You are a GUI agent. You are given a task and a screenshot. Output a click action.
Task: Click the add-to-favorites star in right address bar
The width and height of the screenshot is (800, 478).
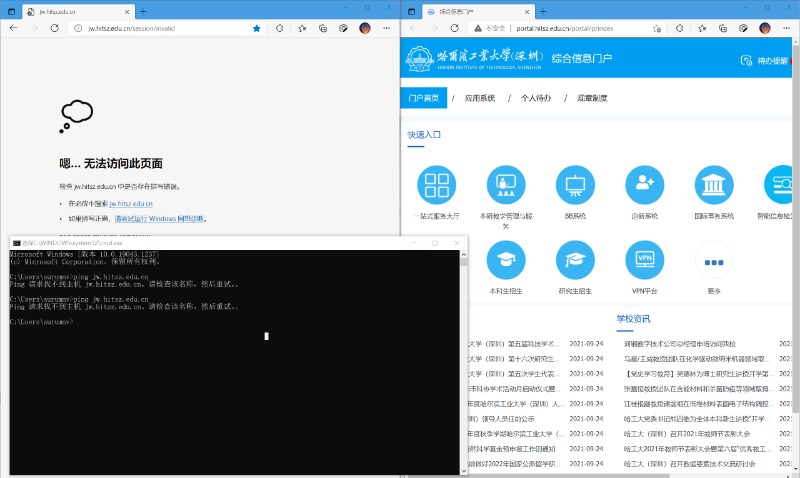[x=657, y=29]
